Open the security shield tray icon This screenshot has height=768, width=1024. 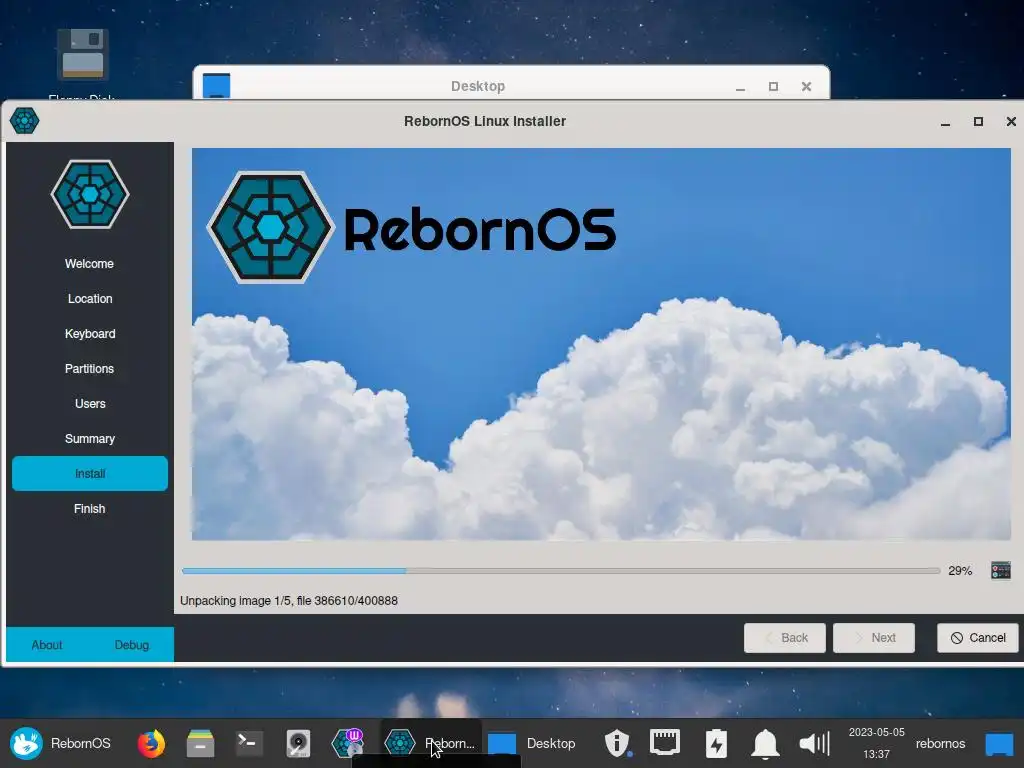[x=616, y=743]
